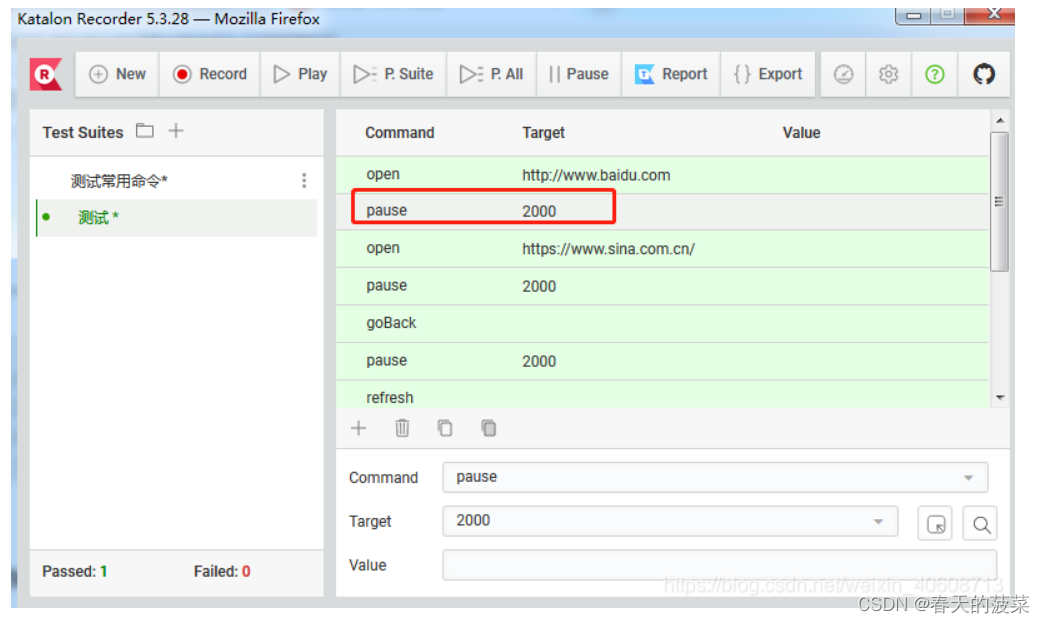This screenshot has width=1045, height=623.
Task: Add a new test suite with the plus icon
Action: pos(176,131)
